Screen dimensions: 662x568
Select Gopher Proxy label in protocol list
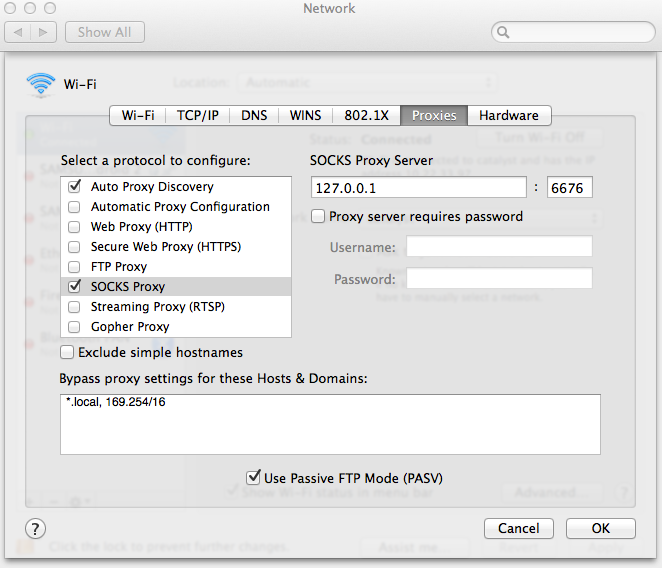click(130, 327)
